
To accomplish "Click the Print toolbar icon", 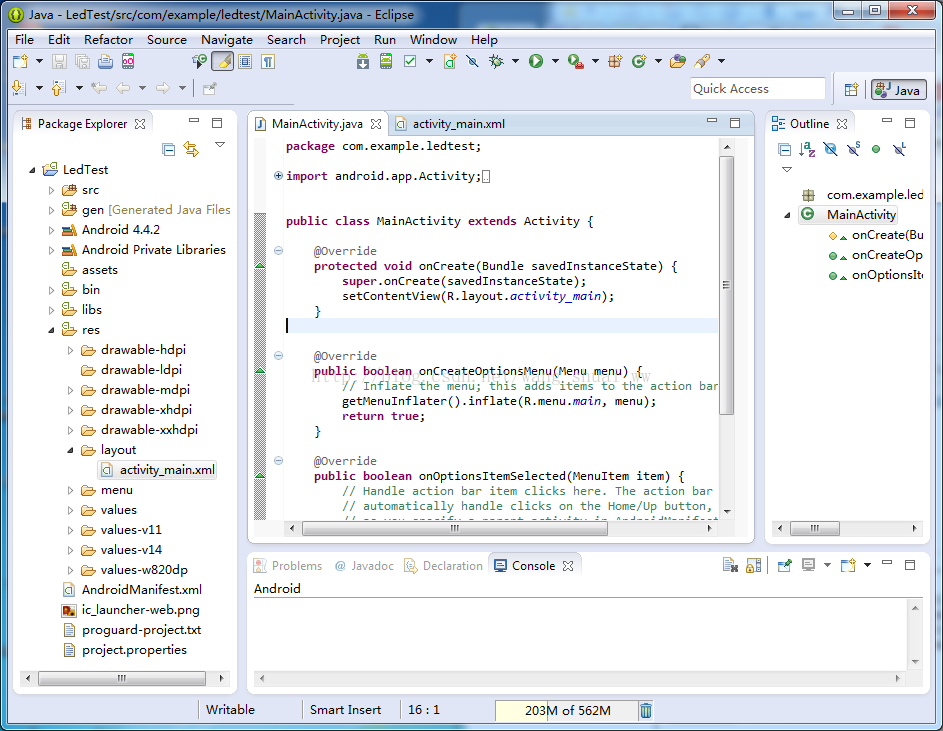I will (x=105, y=61).
